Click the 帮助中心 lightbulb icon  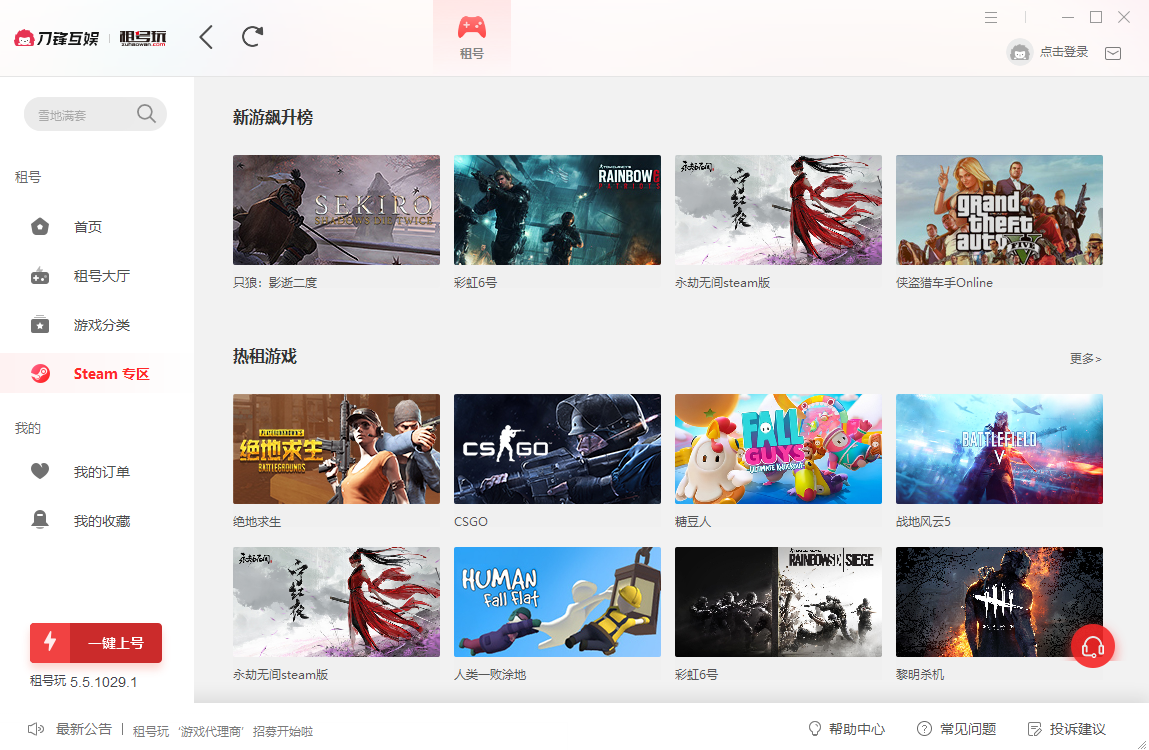pos(815,729)
